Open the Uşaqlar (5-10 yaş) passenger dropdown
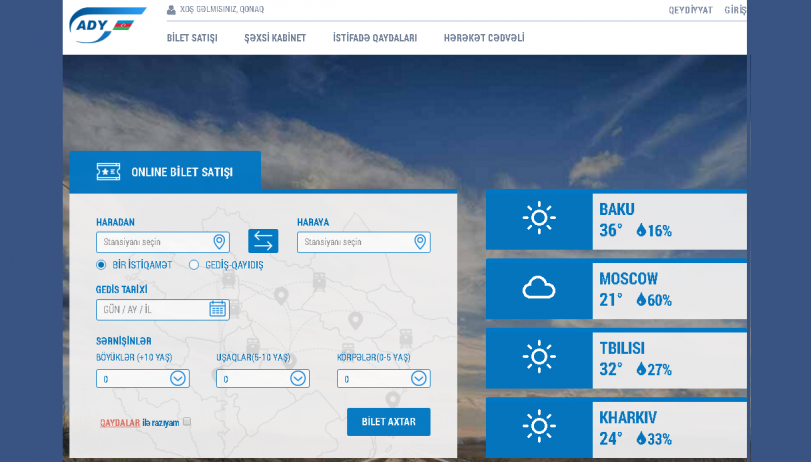The height and width of the screenshot is (462, 811). (263, 379)
